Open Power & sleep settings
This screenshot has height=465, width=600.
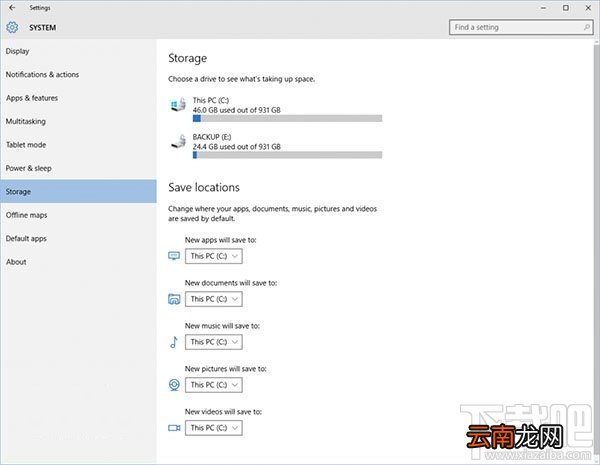78,168
